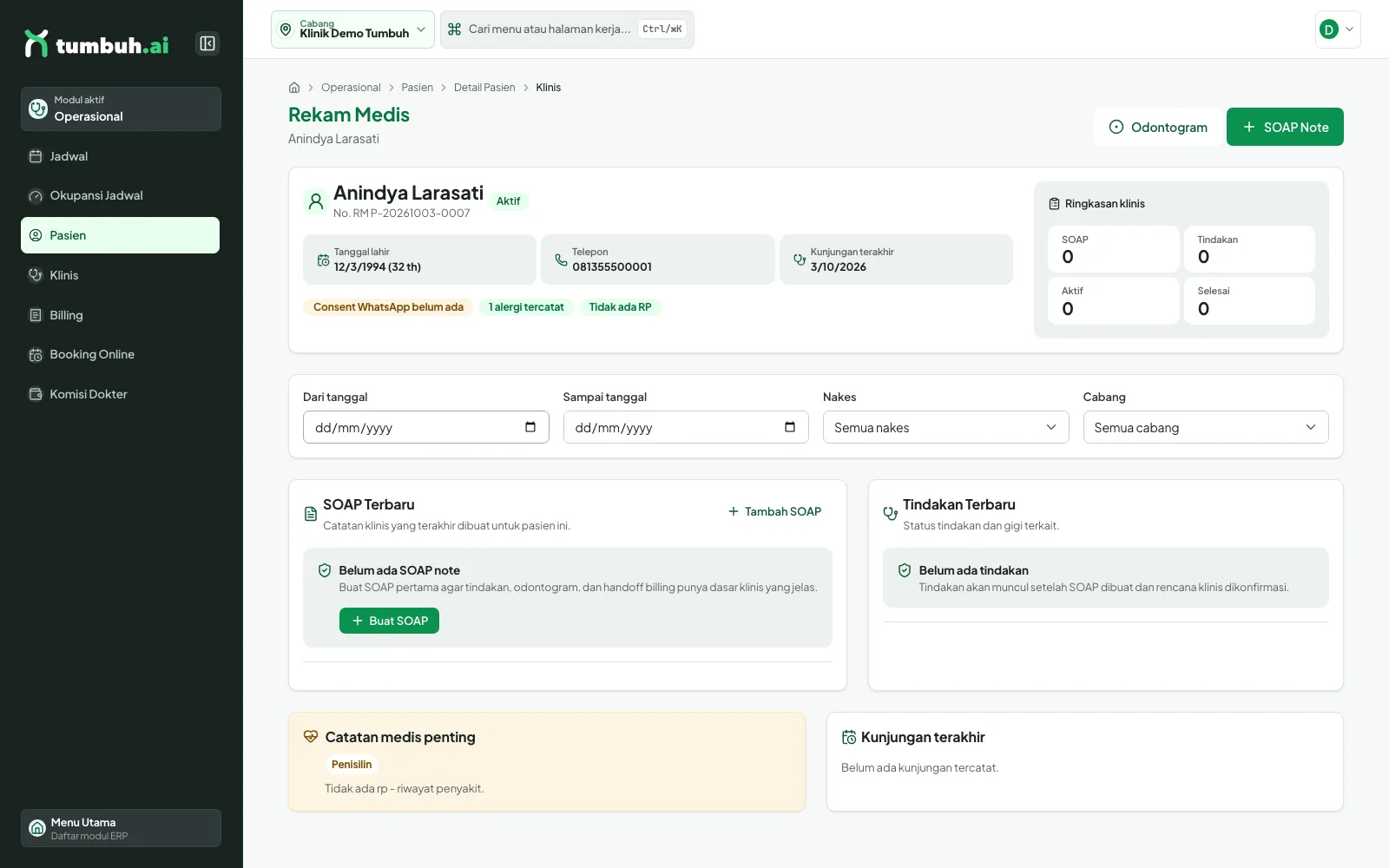Open calendar picker in Dari tanggal
The image size is (1389, 868).
tap(530, 427)
